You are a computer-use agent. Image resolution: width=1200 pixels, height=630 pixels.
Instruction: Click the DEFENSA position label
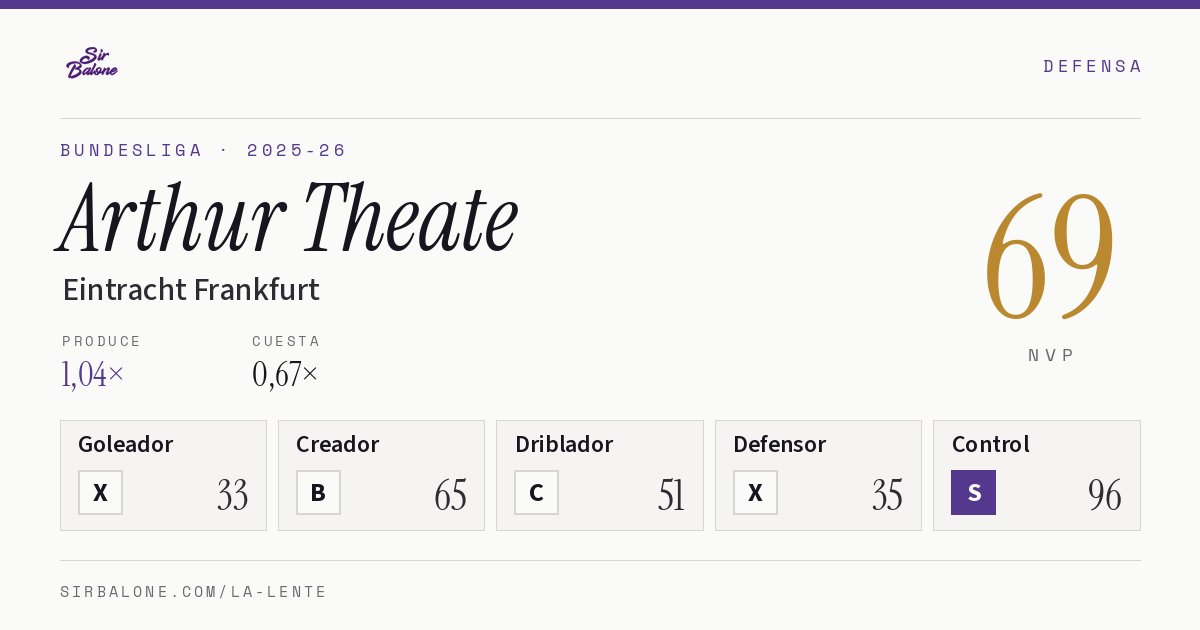1092,66
